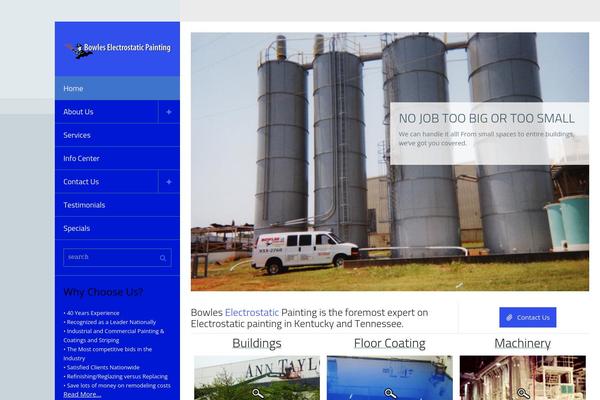Go to the Home menu item
Viewport: 600px width, 400px height.
117,88
